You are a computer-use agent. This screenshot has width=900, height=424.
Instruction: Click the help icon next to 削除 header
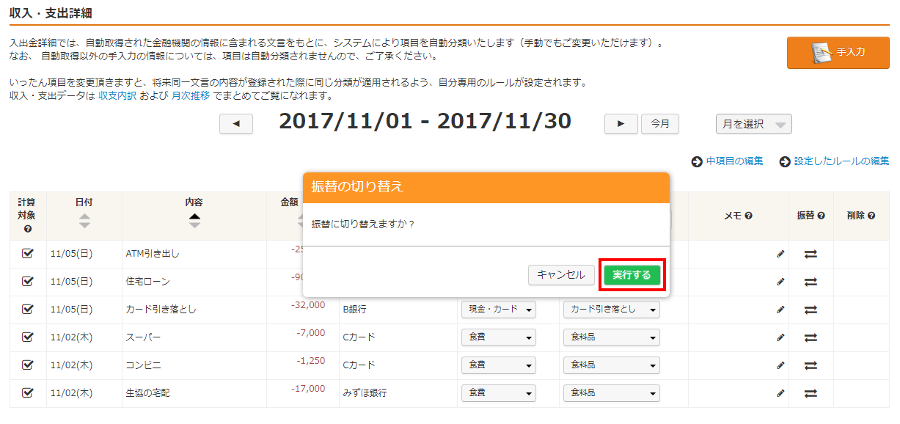coord(872,216)
